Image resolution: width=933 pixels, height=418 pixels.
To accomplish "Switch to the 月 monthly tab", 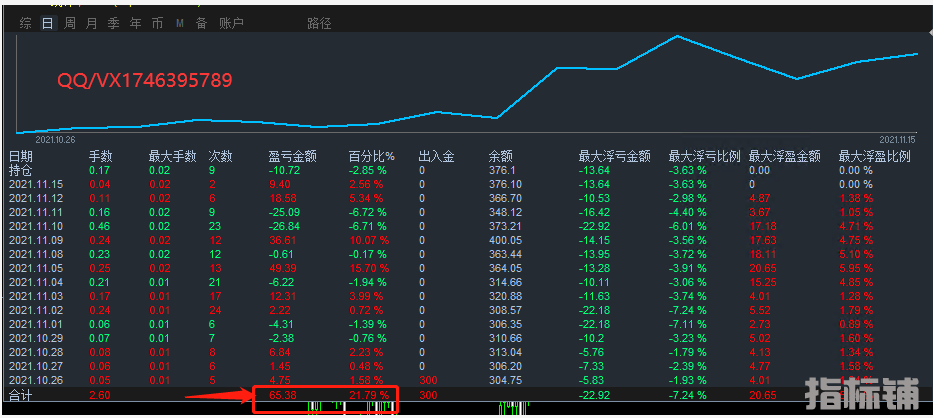I will 91,23.
